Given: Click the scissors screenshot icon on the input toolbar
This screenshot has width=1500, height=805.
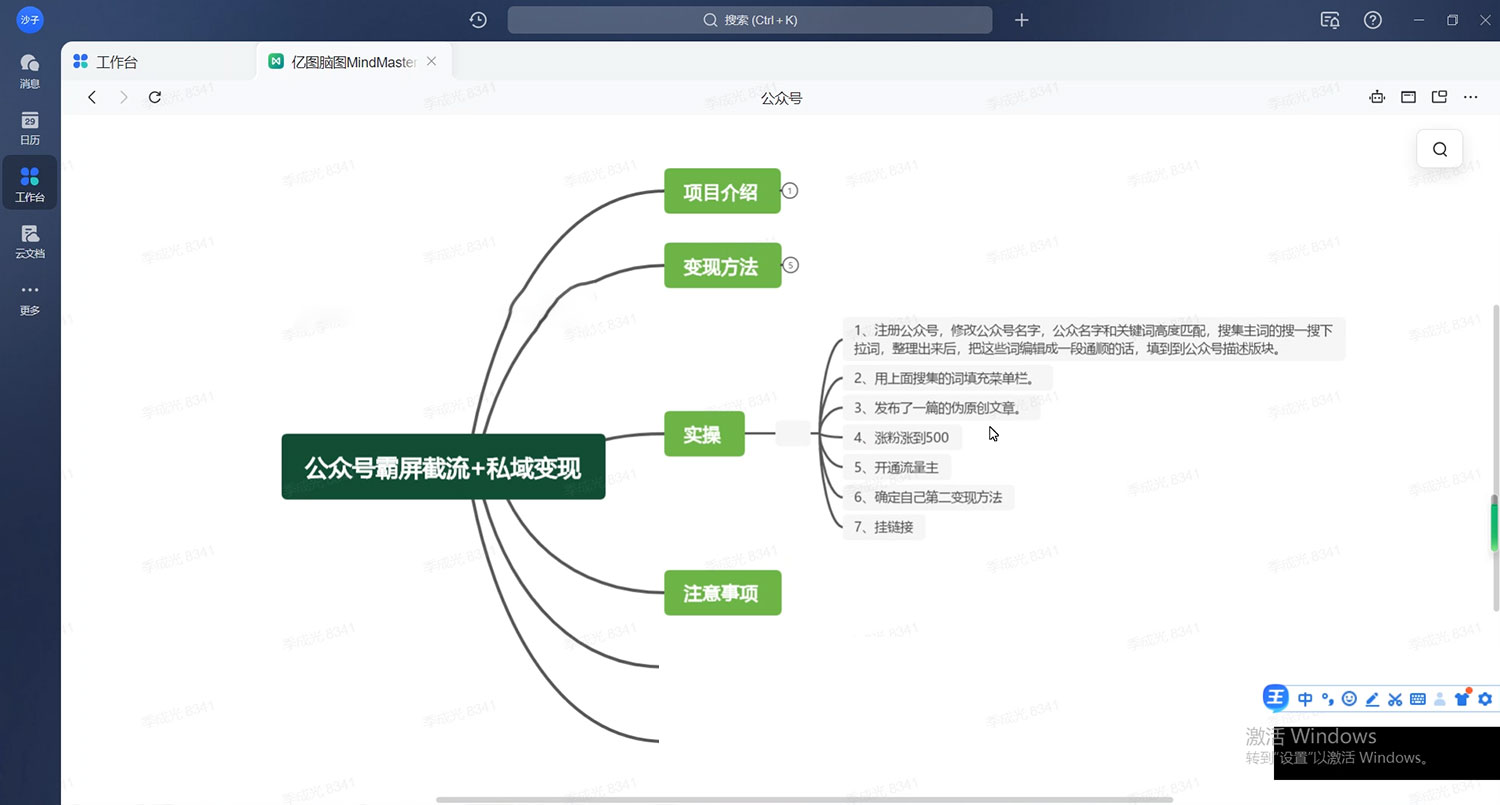Looking at the screenshot, I should (x=1395, y=699).
